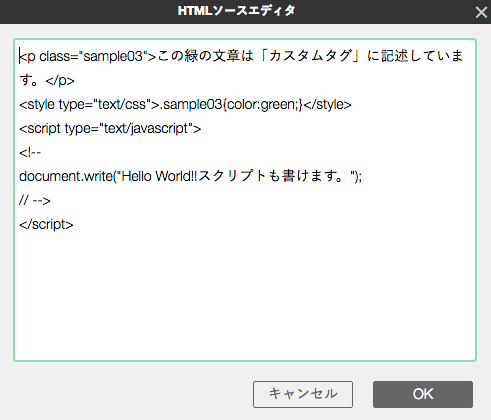
Task: Click the カスタムタグ text in the first line
Action: pyautogui.click(x=311, y=56)
